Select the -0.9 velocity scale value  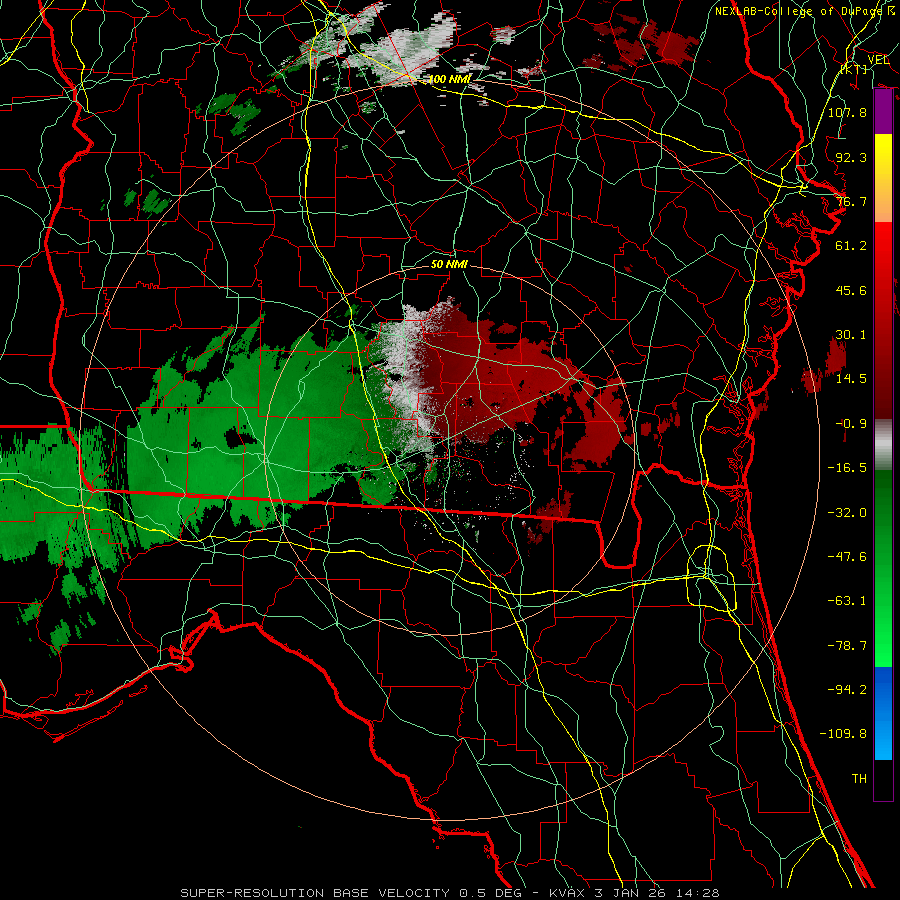click(851, 424)
